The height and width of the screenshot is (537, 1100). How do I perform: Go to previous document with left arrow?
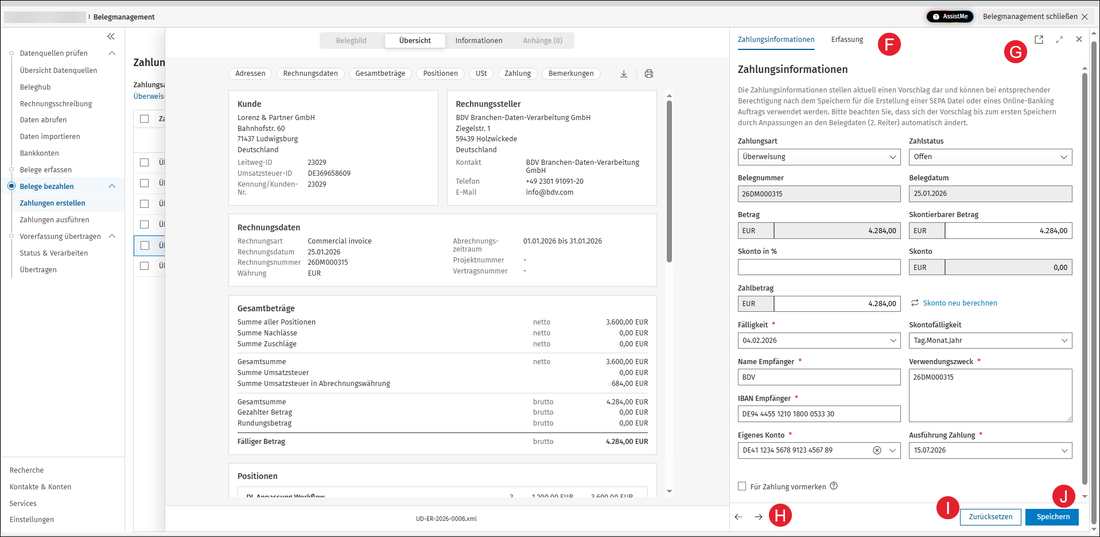click(x=739, y=517)
